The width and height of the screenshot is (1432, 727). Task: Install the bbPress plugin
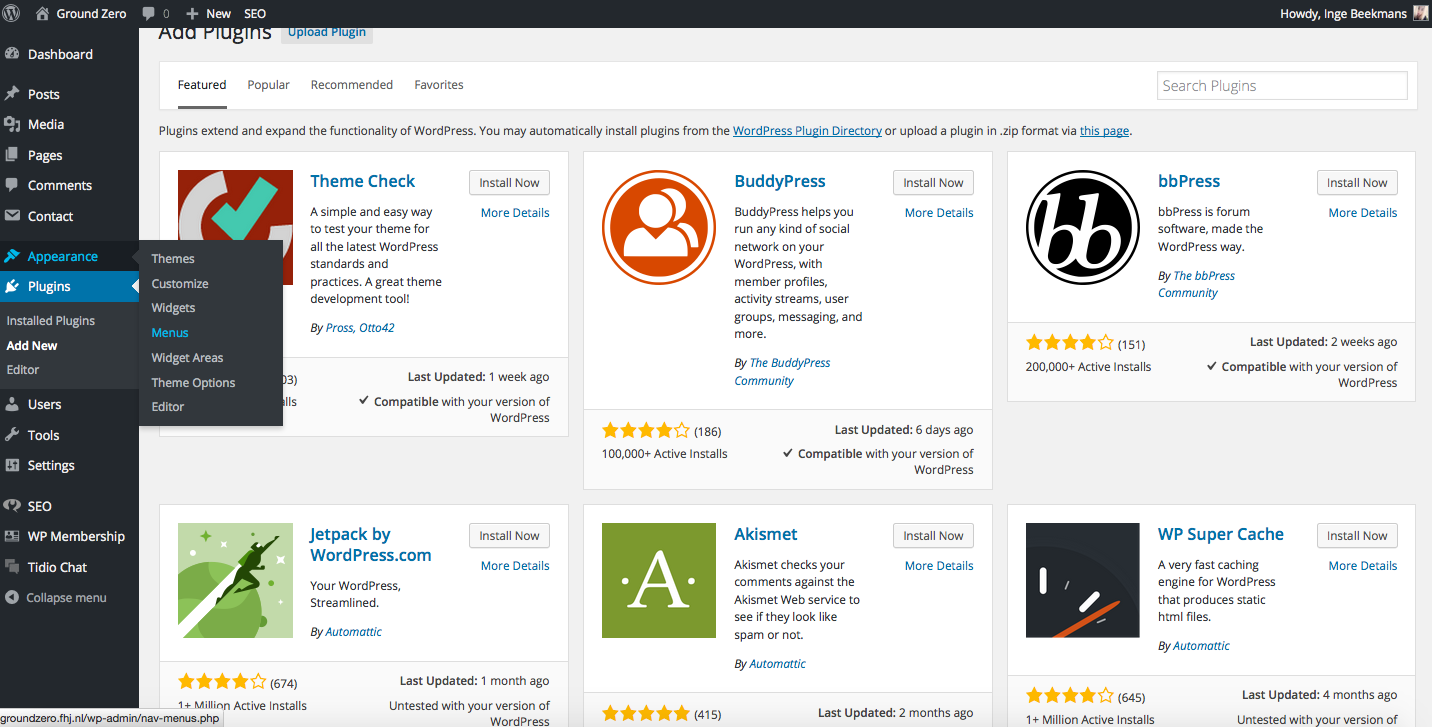[x=1357, y=183]
